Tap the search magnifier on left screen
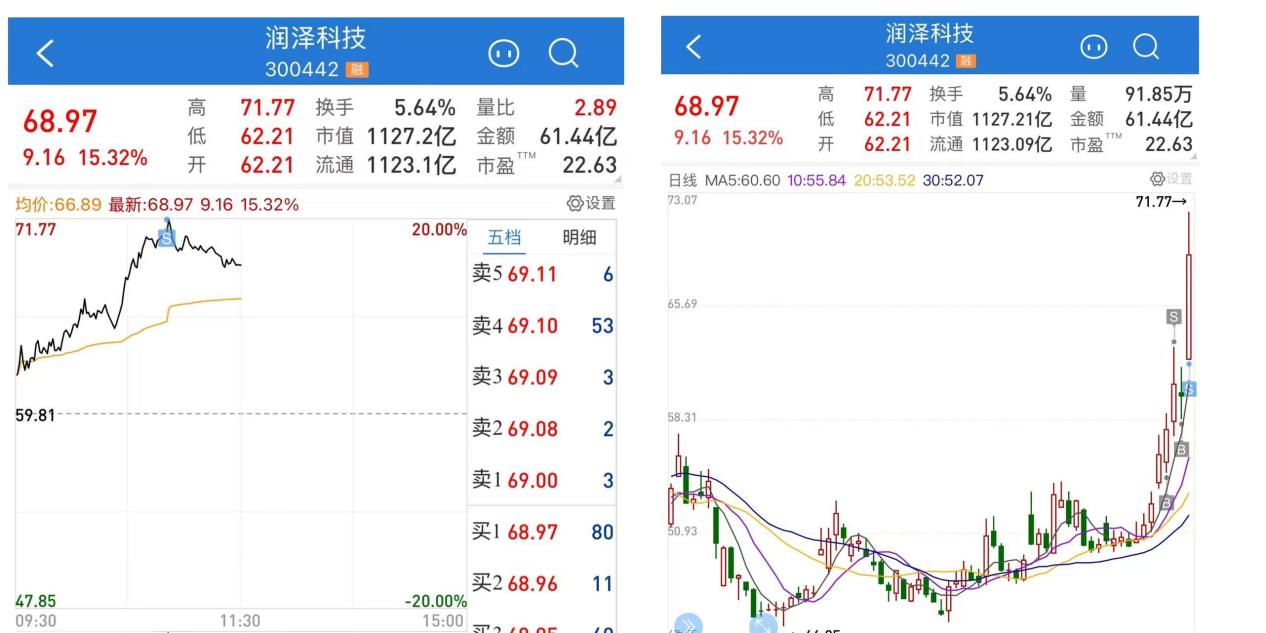The image size is (1266, 633). pos(565,54)
